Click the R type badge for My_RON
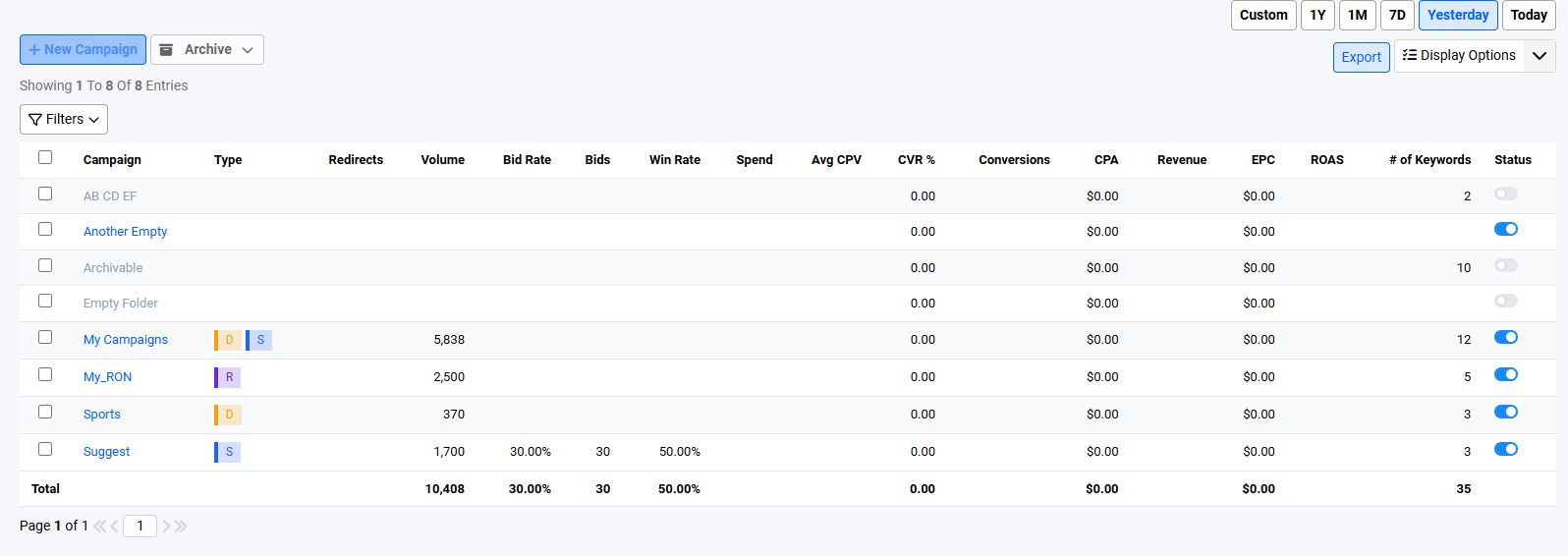The image size is (1568, 556). tap(228, 377)
